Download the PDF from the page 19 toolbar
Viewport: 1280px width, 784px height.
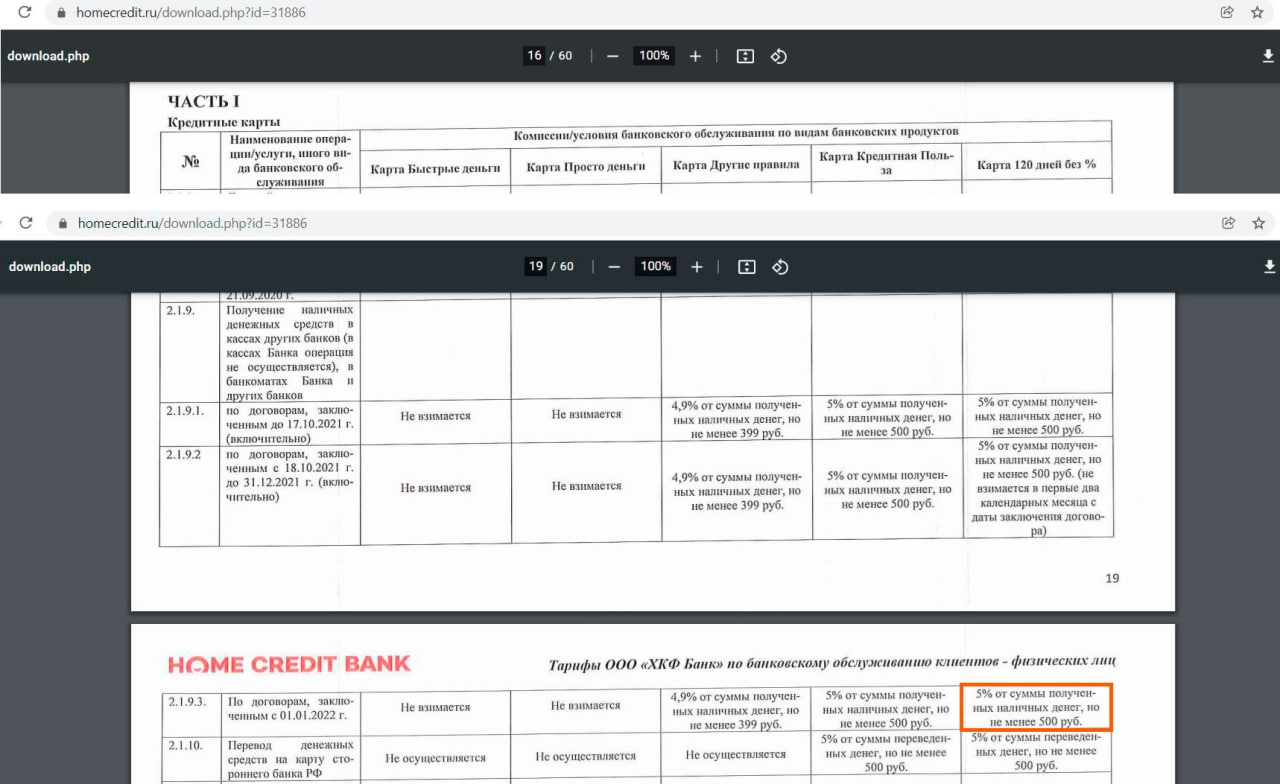click(x=1269, y=266)
